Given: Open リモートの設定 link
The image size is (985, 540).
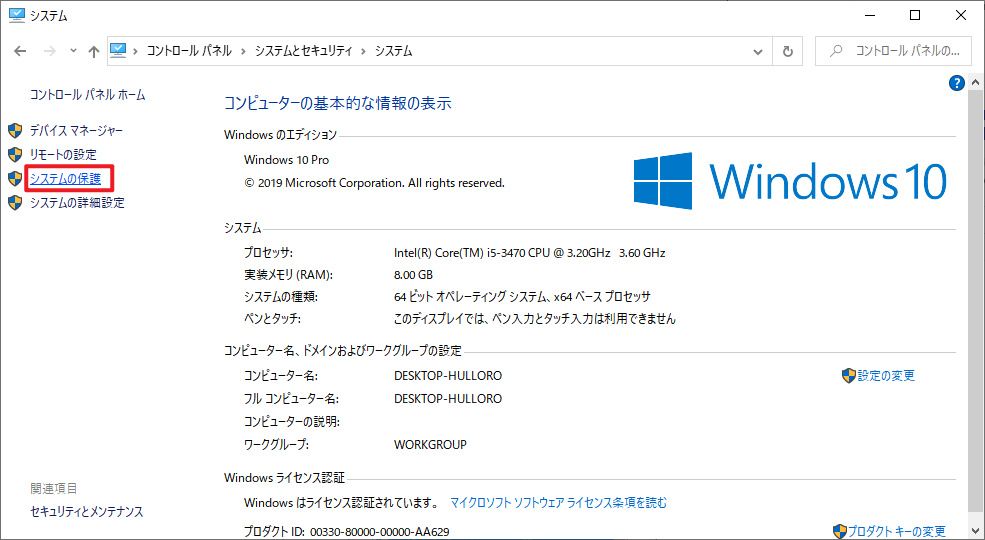Looking at the screenshot, I should tap(63, 154).
